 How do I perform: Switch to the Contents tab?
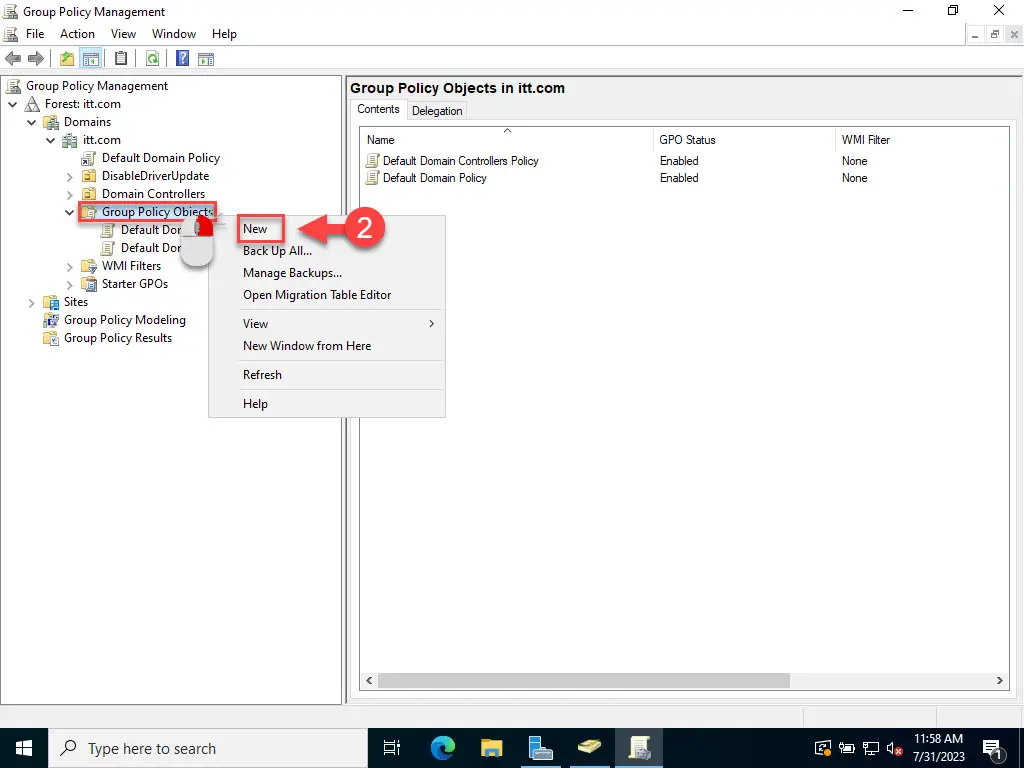point(378,109)
